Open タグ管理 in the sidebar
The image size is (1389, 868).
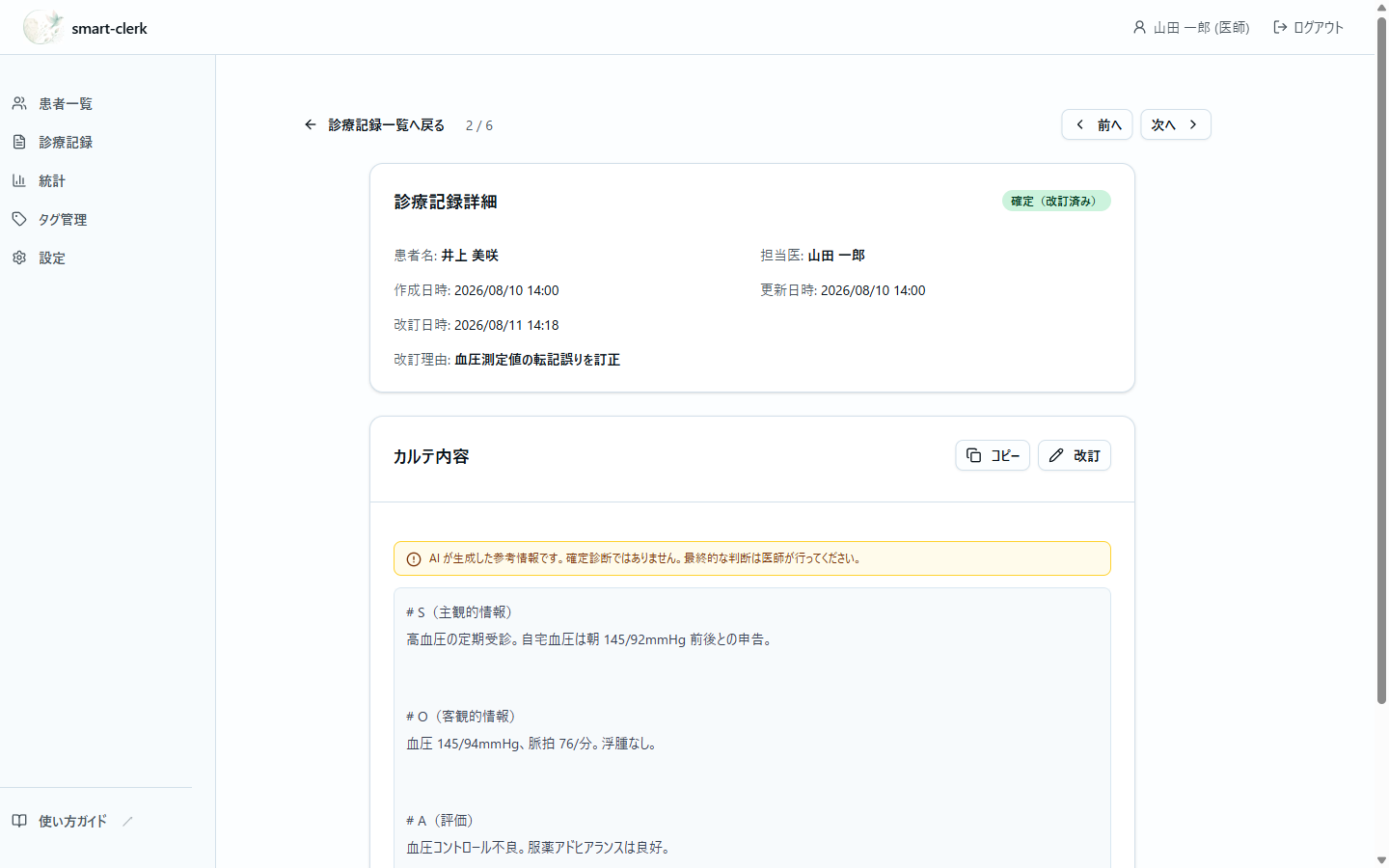63,219
